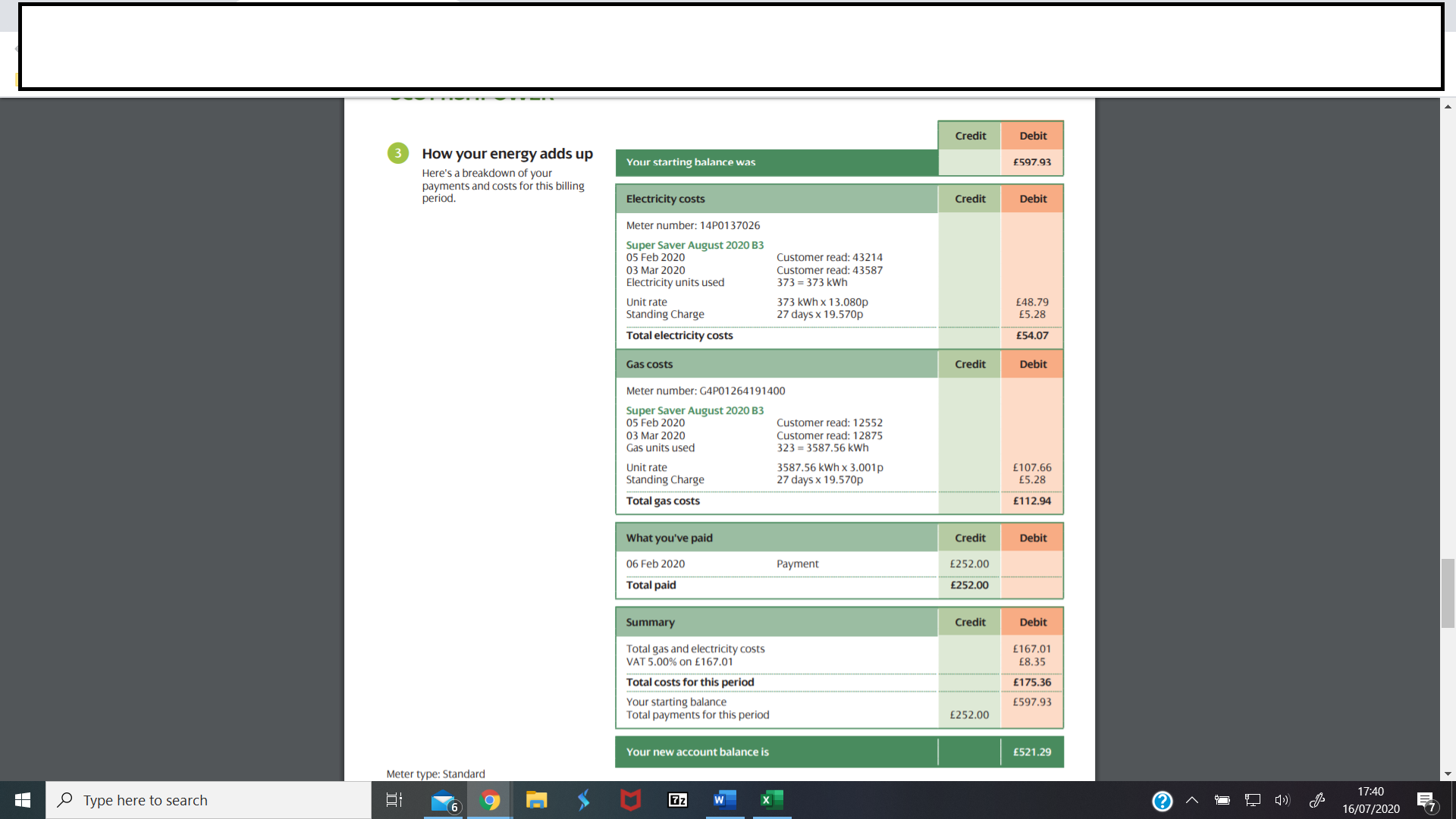
Task: Open the Mail app with 6 unread
Action: tap(443, 800)
